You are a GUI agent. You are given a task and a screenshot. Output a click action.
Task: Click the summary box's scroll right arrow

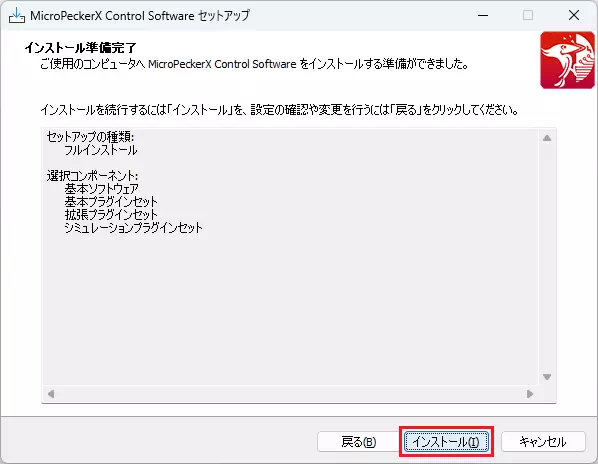coord(530,394)
